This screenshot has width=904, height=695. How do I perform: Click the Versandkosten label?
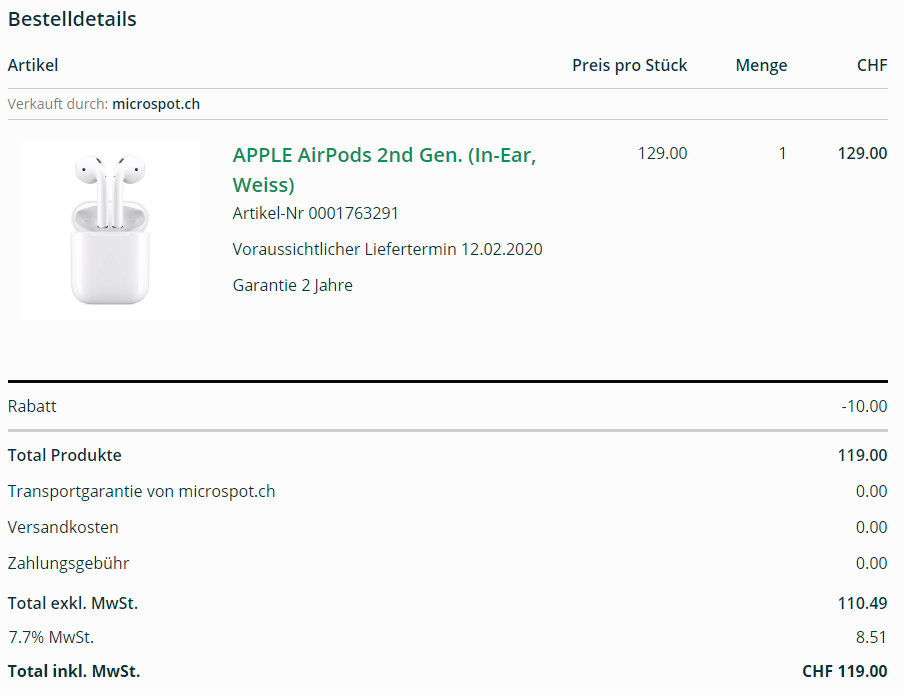pos(63,527)
